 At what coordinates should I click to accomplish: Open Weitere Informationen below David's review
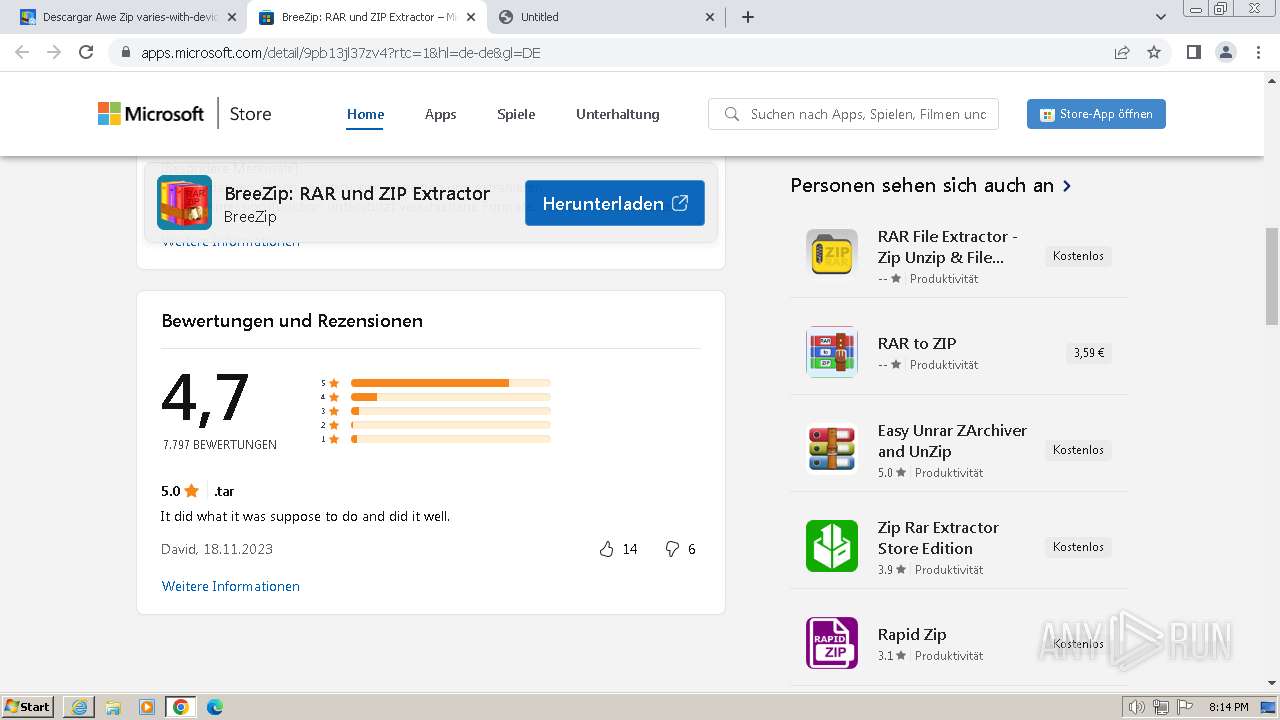pyautogui.click(x=231, y=586)
